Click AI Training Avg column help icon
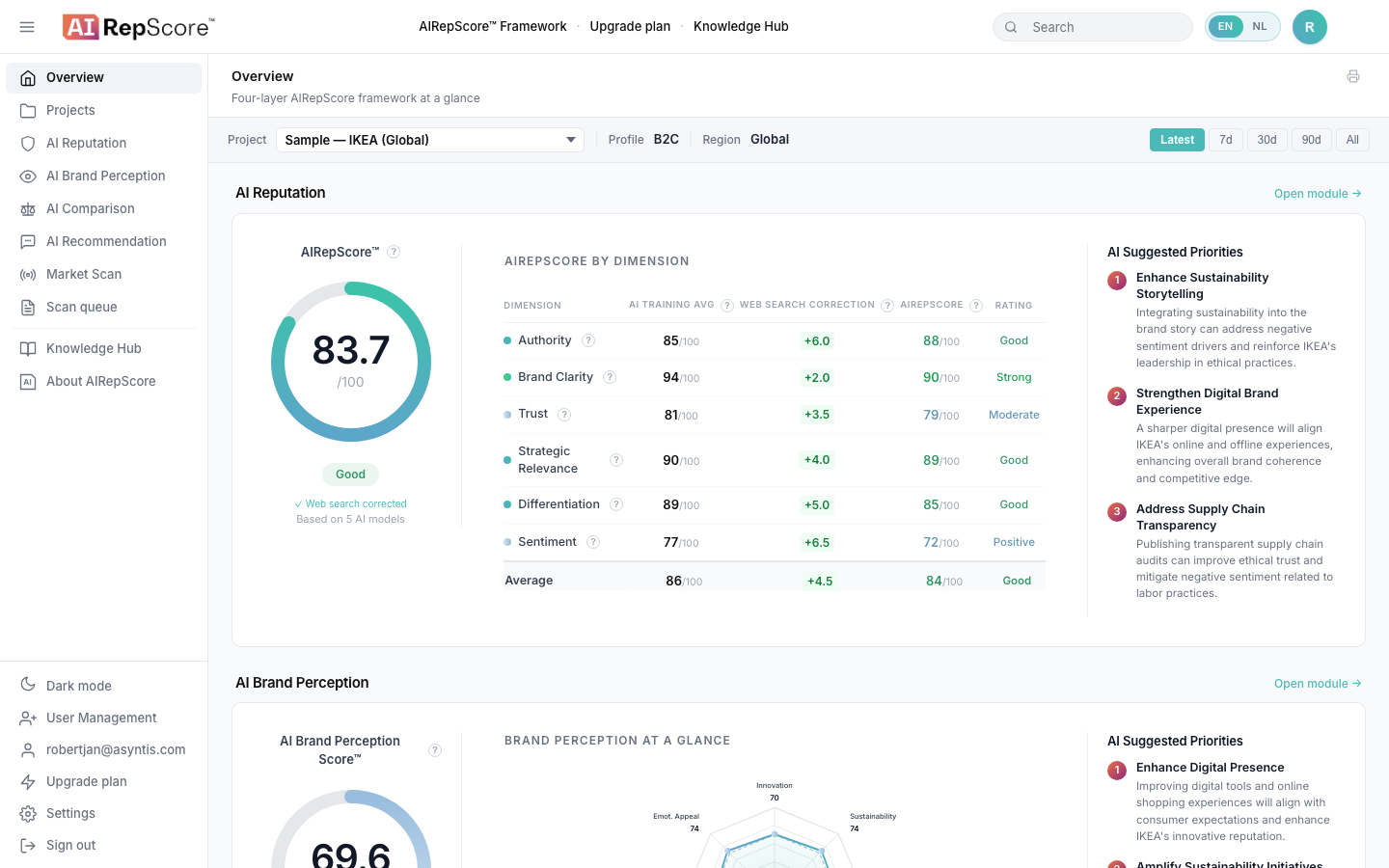Image resolution: width=1389 pixels, height=868 pixels. point(727,306)
